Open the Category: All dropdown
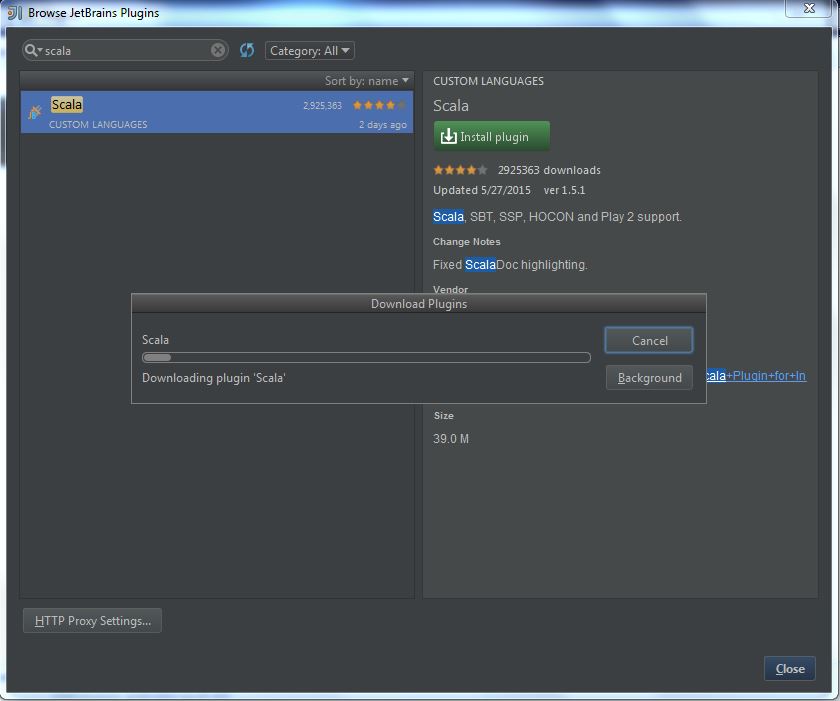840x701 pixels. coord(310,51)
